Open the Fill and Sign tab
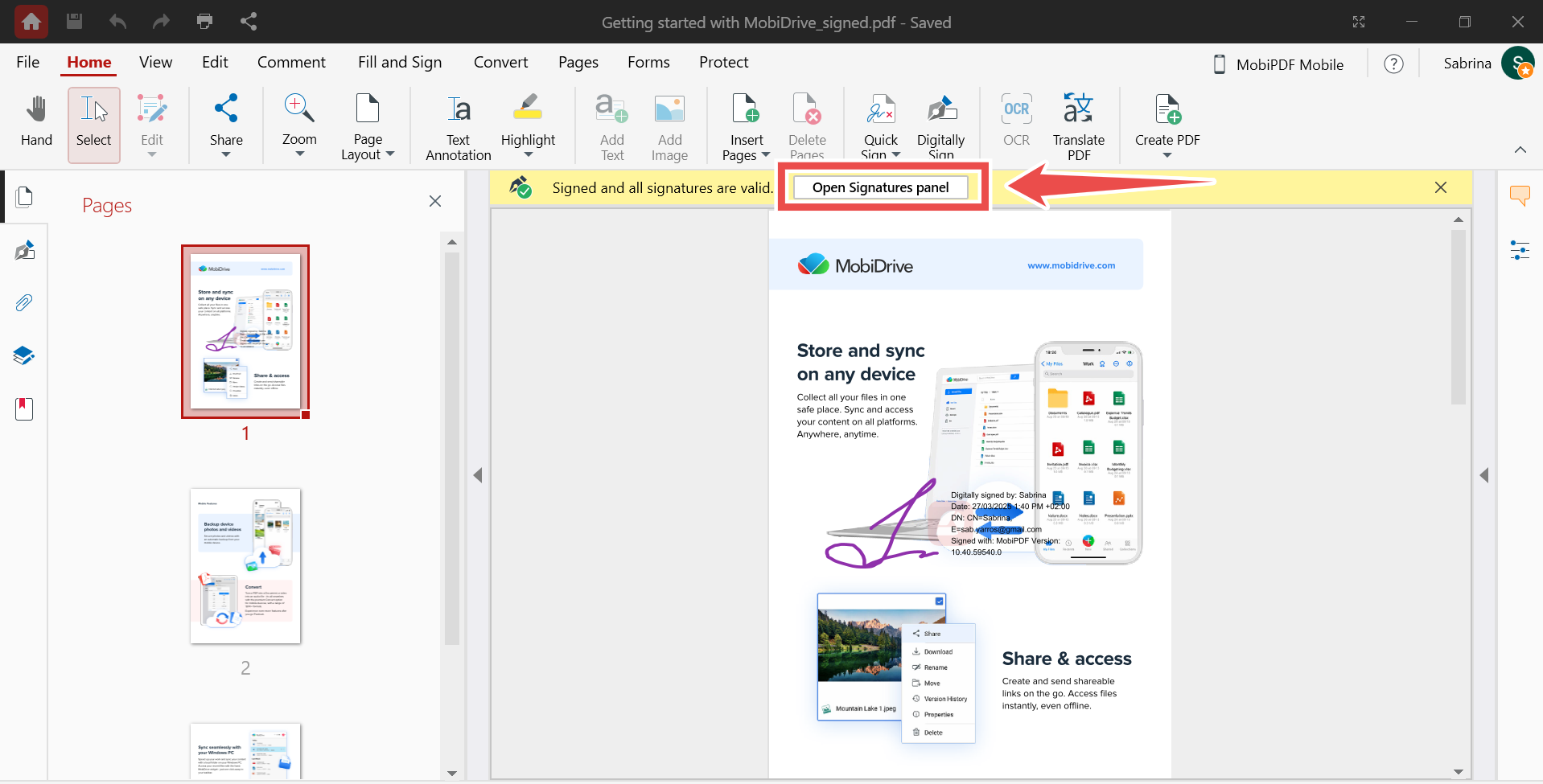This screenshot has width=1543, height=784. [x=400, y=62]
